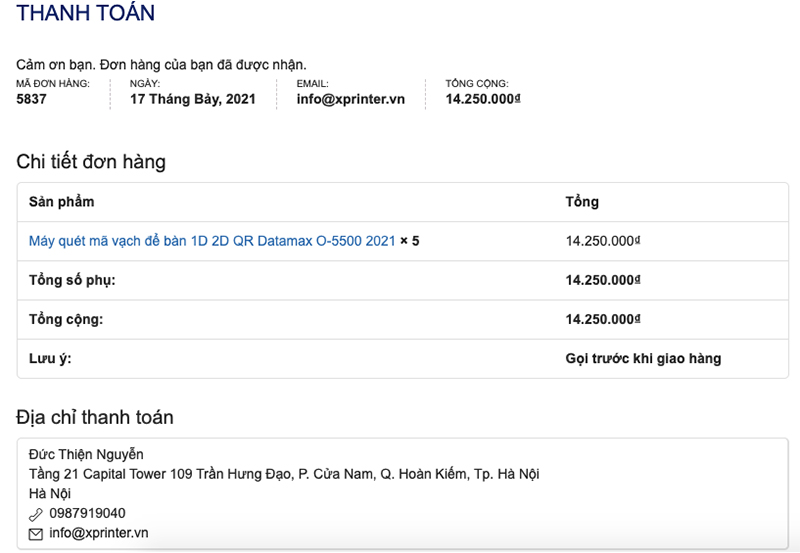The width and height of the screenshot is (800, 553).
Task: Click the phone icon in billing address
Action: click(x=36, y=514)
